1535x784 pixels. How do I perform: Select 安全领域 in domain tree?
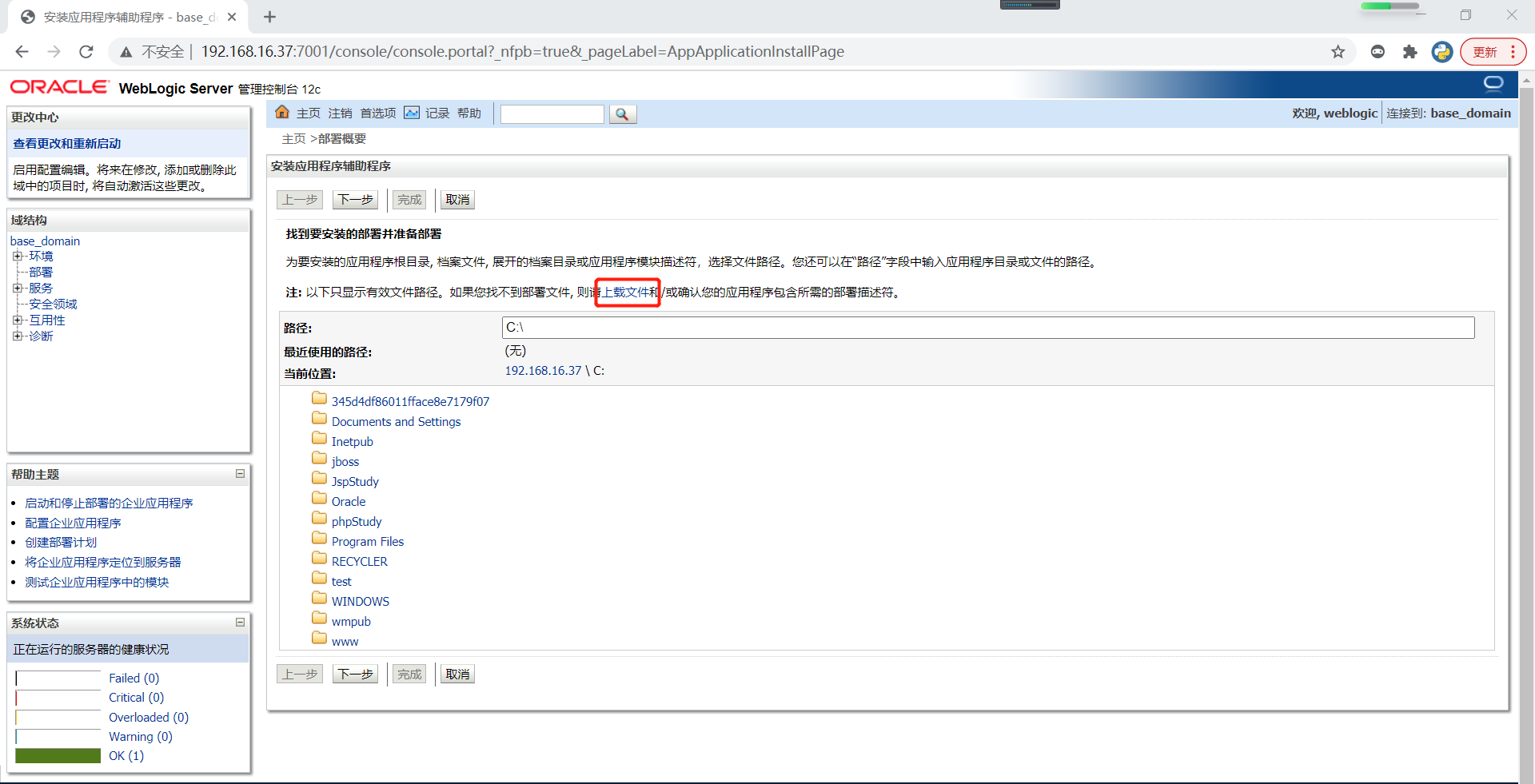pos(53,304)
